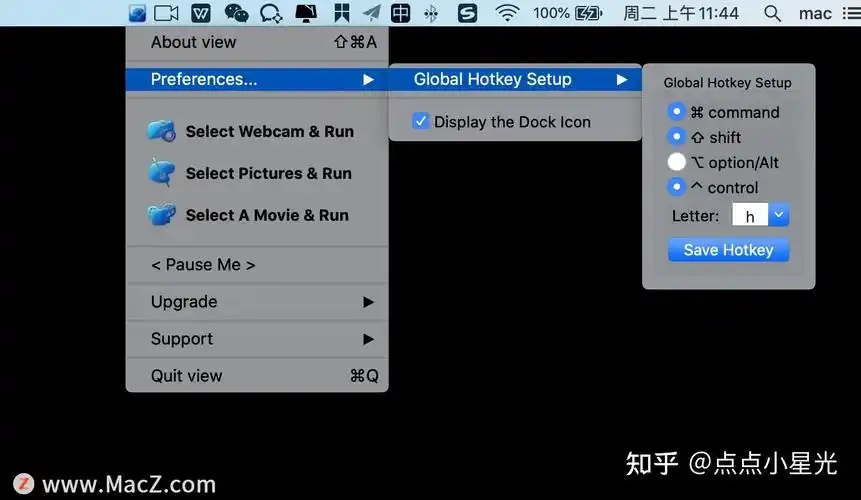This screenshot has height=500, width=861.
Task: Select Select A Movie & Run menu entry
Action: point(257,215)
